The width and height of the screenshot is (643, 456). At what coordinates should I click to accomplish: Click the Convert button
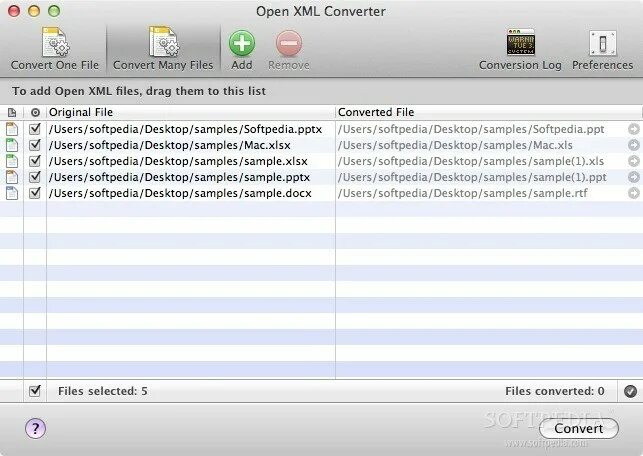click(x=579, y=429)
